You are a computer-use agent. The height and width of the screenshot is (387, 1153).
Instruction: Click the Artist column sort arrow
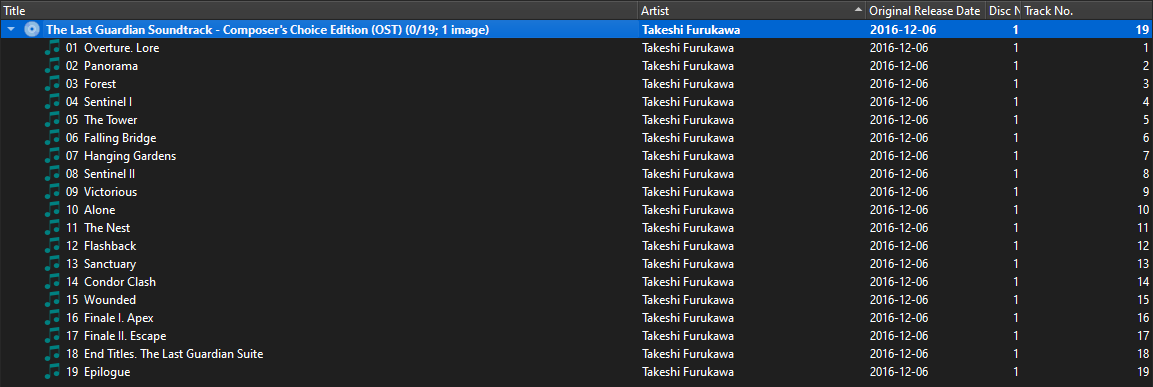(858, 10)
